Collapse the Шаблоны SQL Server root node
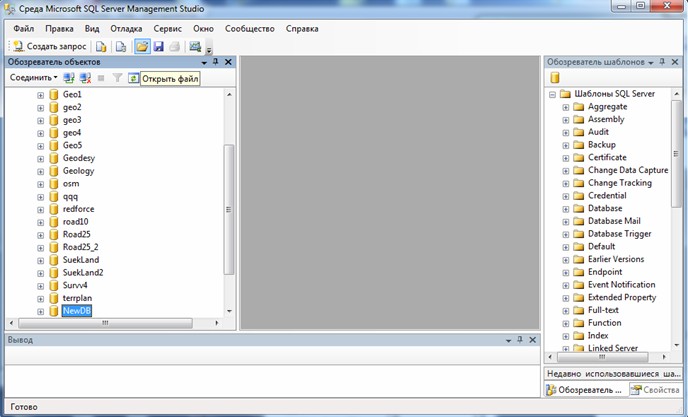The height and width of the screenshot is (417, 688). [x=551, y=94]
